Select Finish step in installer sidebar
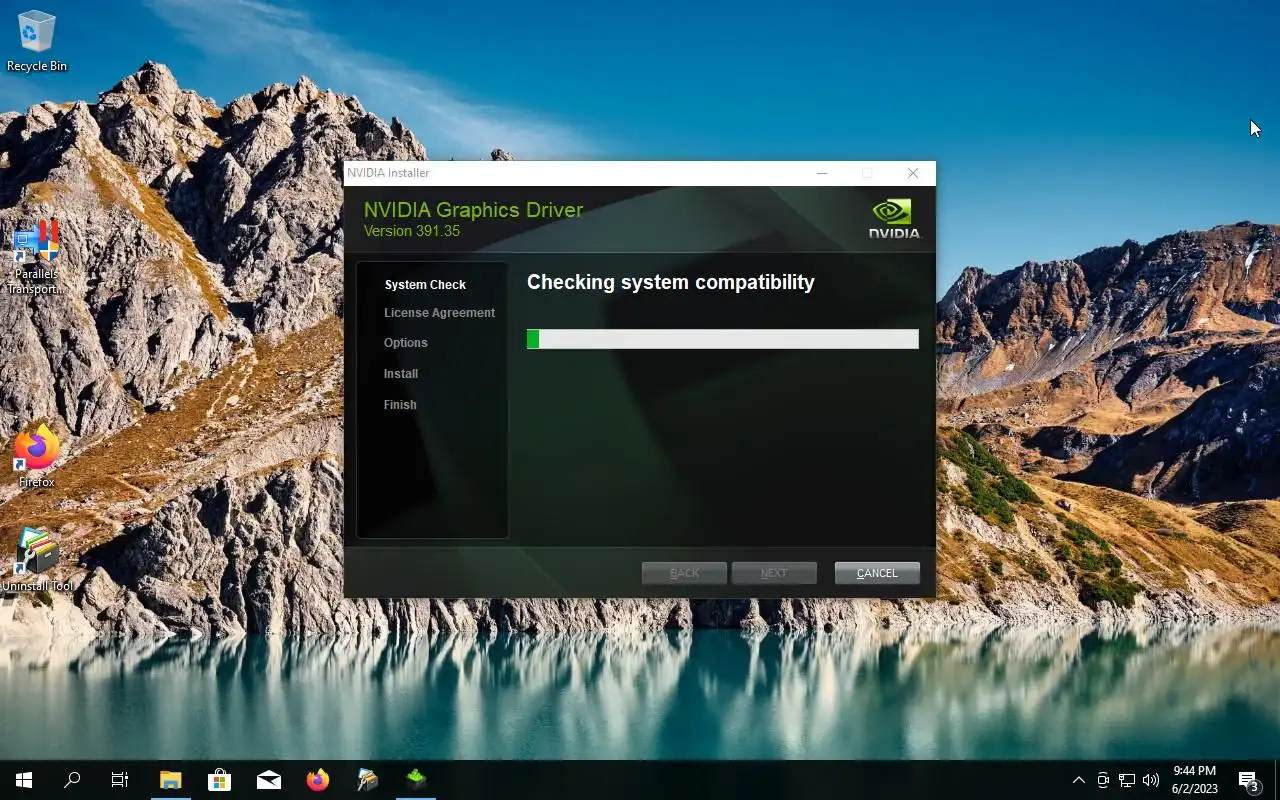Image resolution: width=1280 pixels, height=800 pixels. (399, 405)
